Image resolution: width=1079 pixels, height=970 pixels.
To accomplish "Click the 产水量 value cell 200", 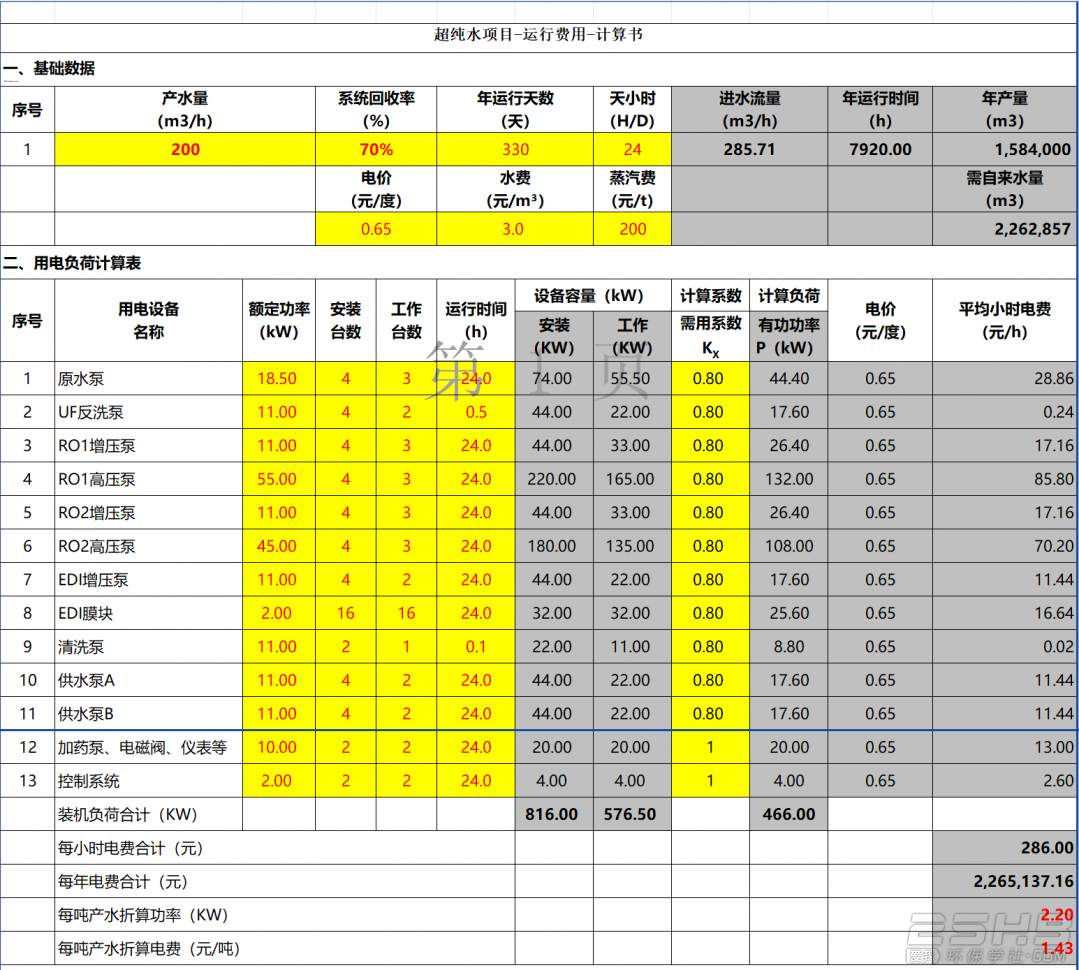I will (x=185, y=149).
